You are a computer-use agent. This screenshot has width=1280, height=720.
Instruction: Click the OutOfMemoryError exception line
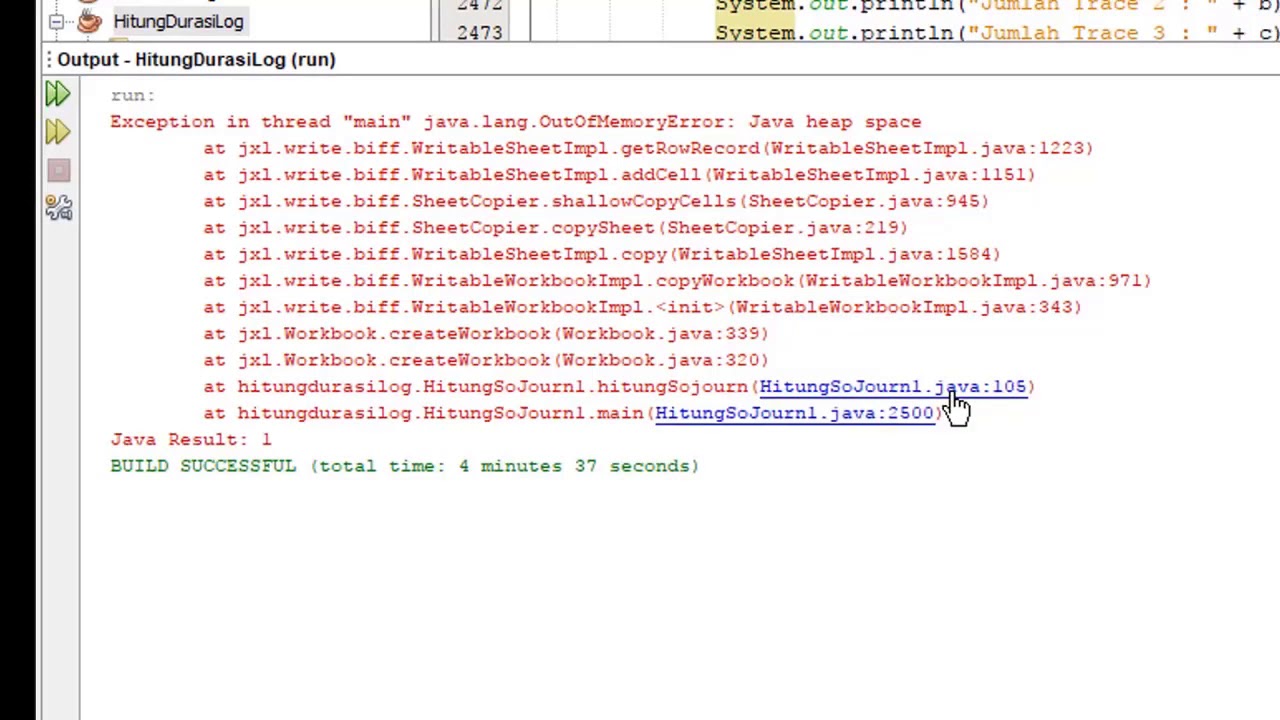click(x=516, y=122)
